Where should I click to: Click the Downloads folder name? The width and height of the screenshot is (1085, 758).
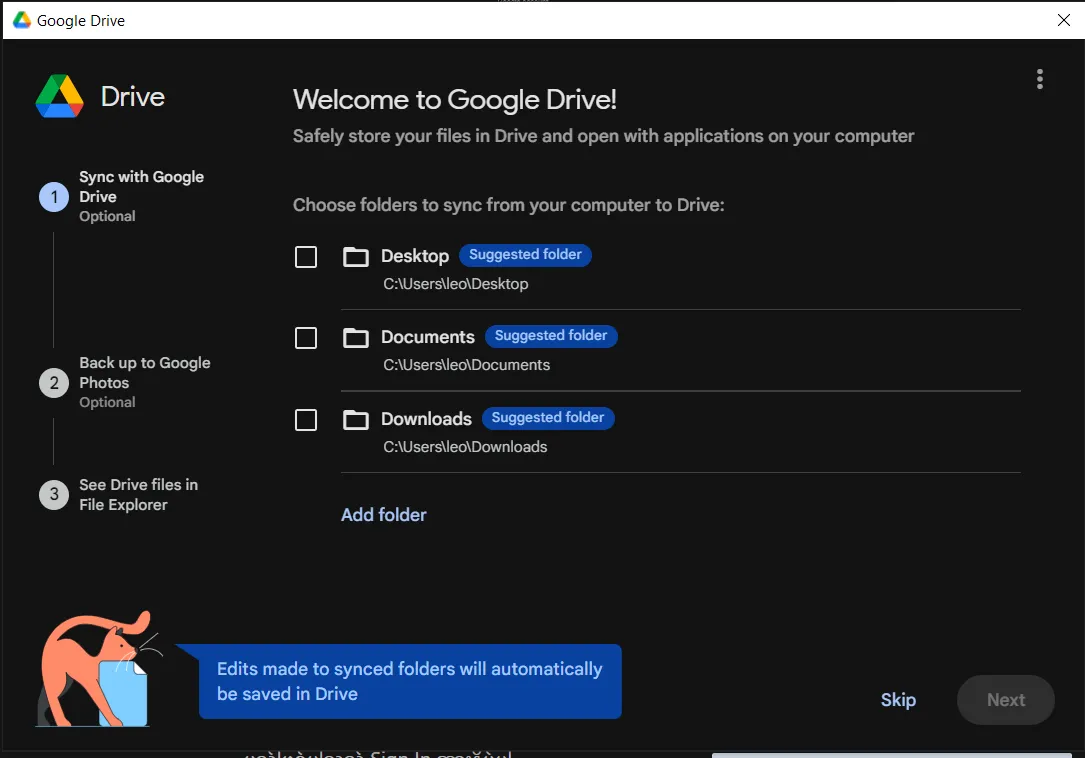[426, 419]
